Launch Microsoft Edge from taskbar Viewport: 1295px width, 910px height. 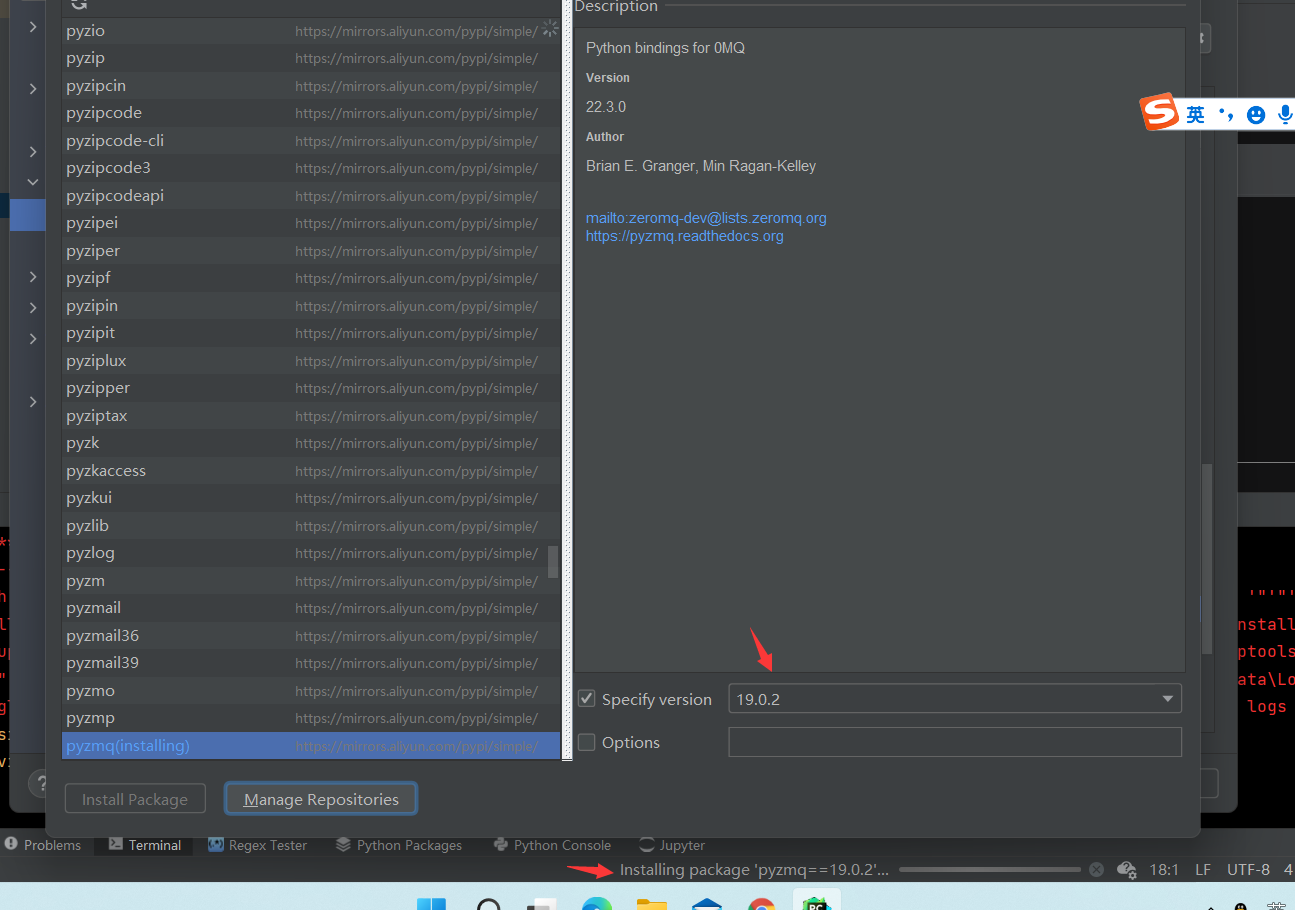597,905
